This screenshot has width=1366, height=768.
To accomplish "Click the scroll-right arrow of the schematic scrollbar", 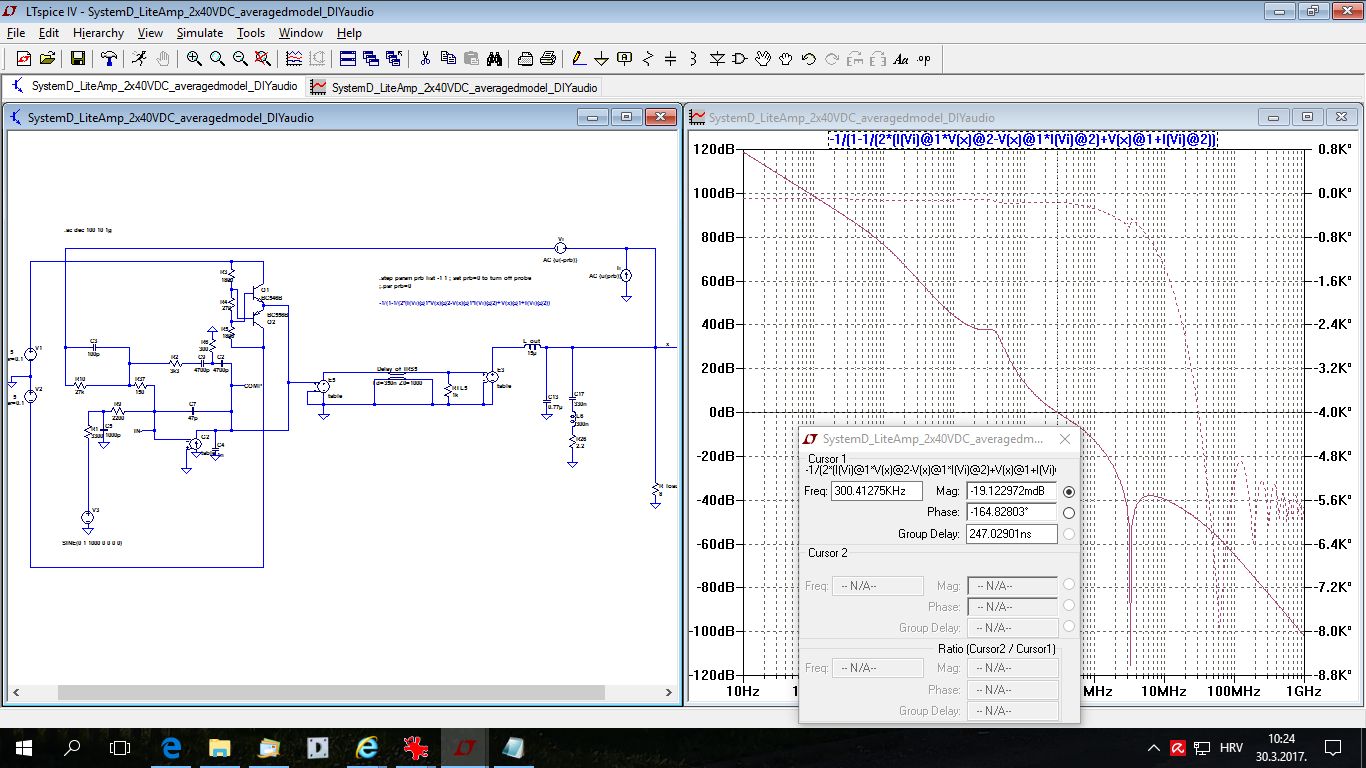I will tap(670, 692).
